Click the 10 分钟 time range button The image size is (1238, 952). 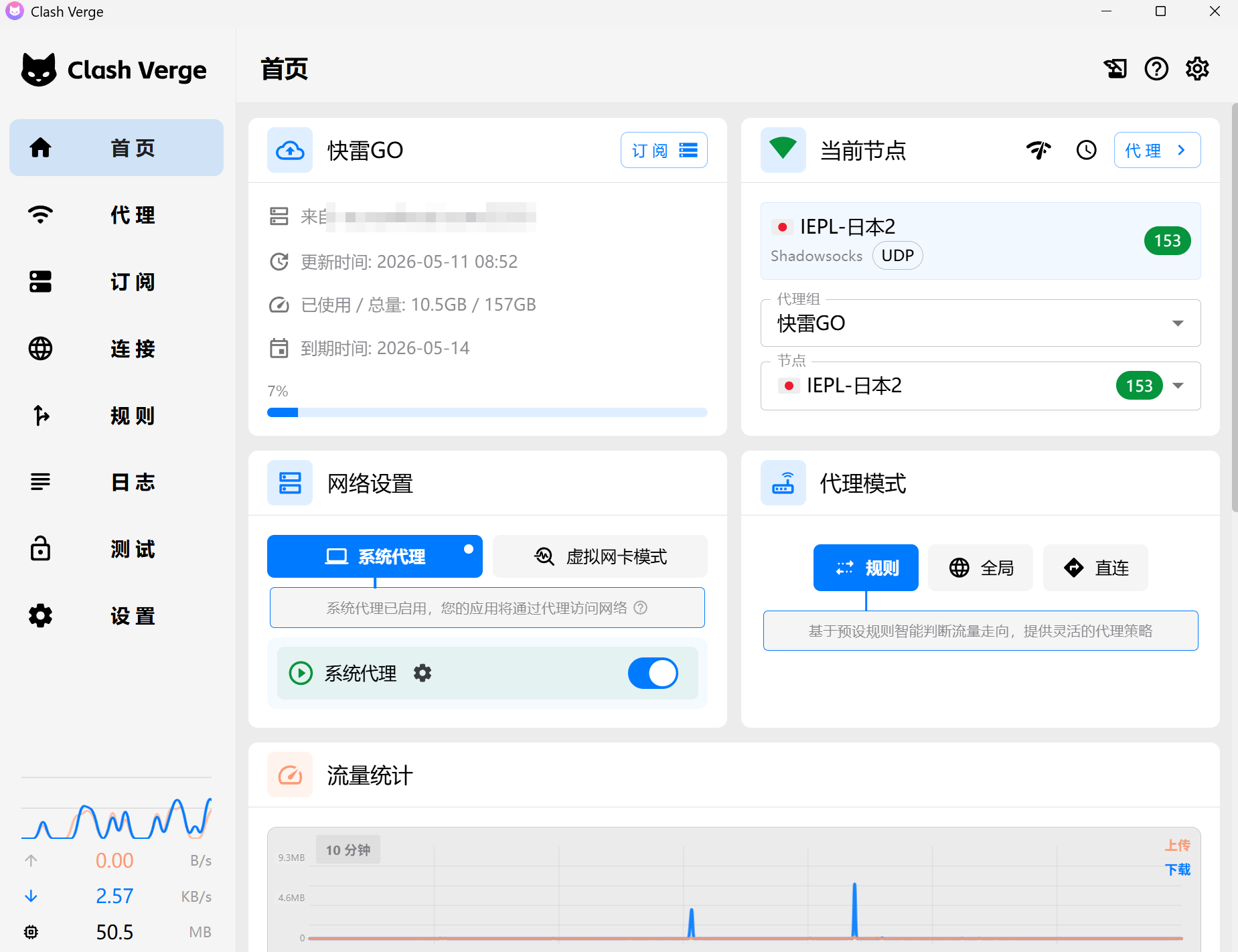click(348, 850)
